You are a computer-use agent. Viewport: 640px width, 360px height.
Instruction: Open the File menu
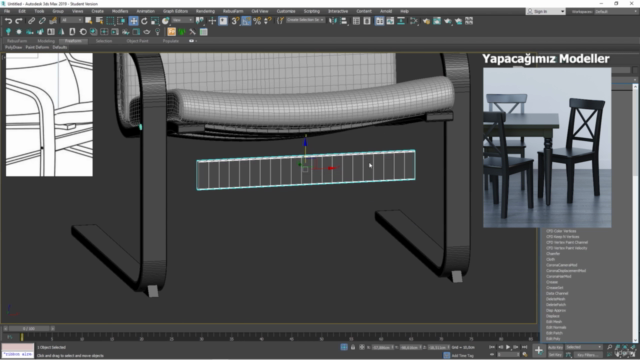pos(7,11)
